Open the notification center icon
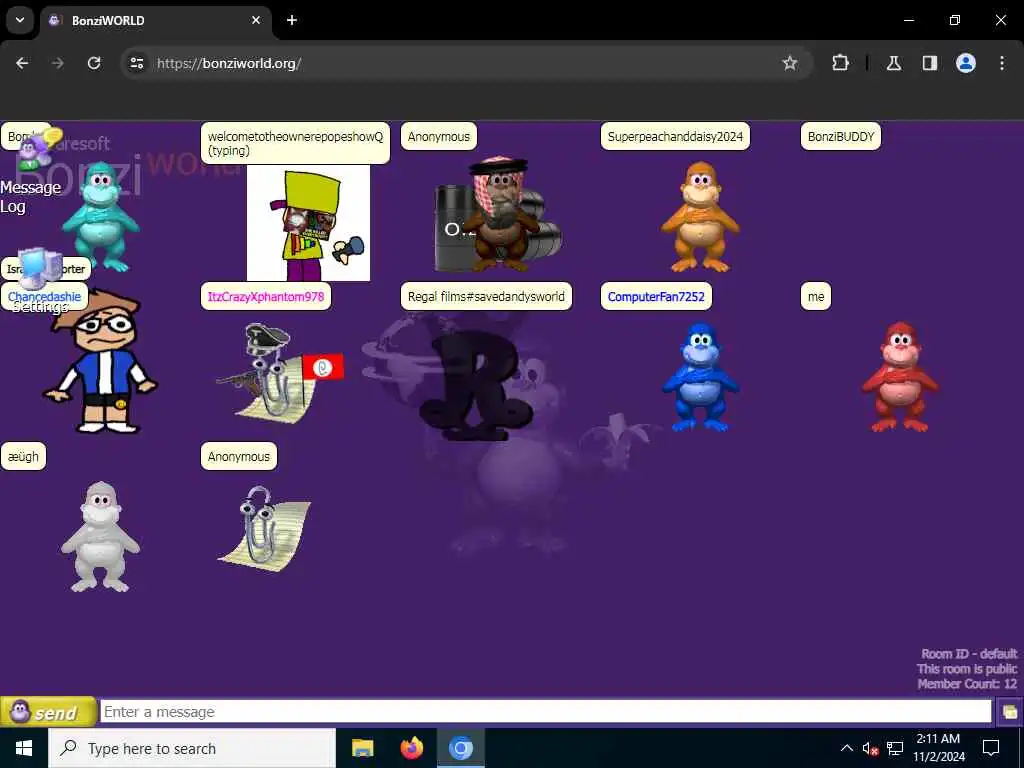This screenshot has width=1024, height=768. tap(991, 748)
